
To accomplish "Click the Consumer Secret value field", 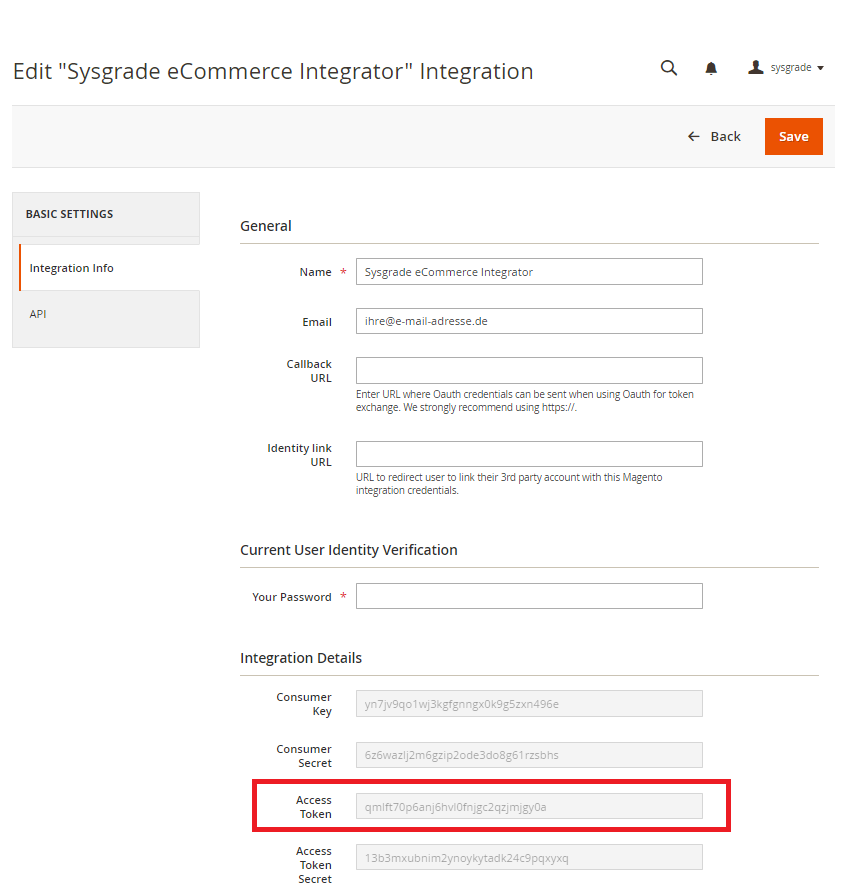I will (529, 755).
